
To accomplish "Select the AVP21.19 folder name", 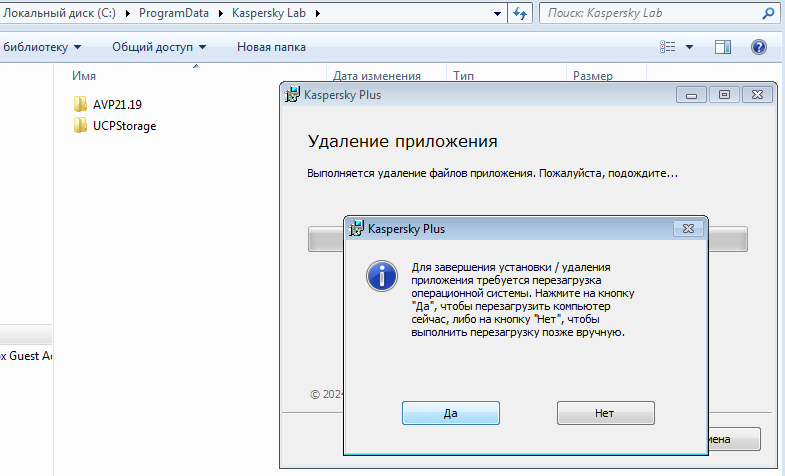I will (117, 105).
